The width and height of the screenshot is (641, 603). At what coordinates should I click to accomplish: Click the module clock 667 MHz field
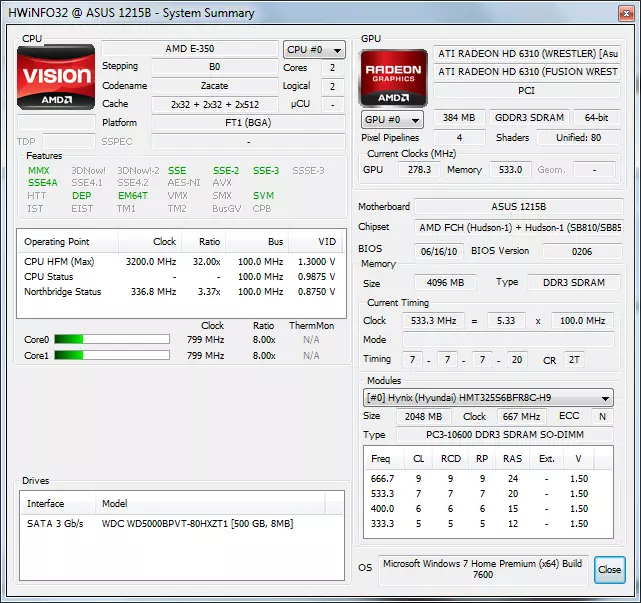[521, 417]
